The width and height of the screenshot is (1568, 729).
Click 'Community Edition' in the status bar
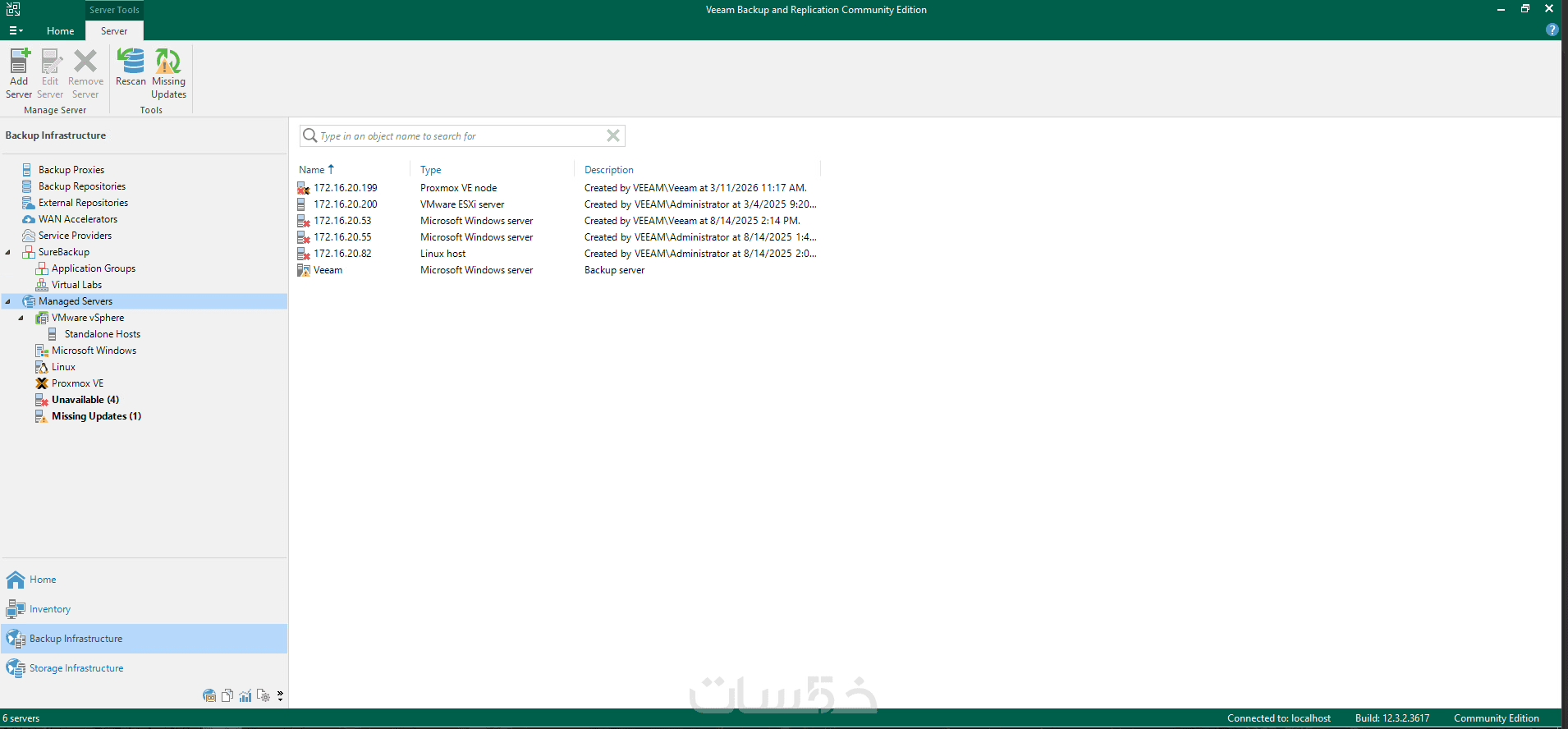coord(1497,718)
